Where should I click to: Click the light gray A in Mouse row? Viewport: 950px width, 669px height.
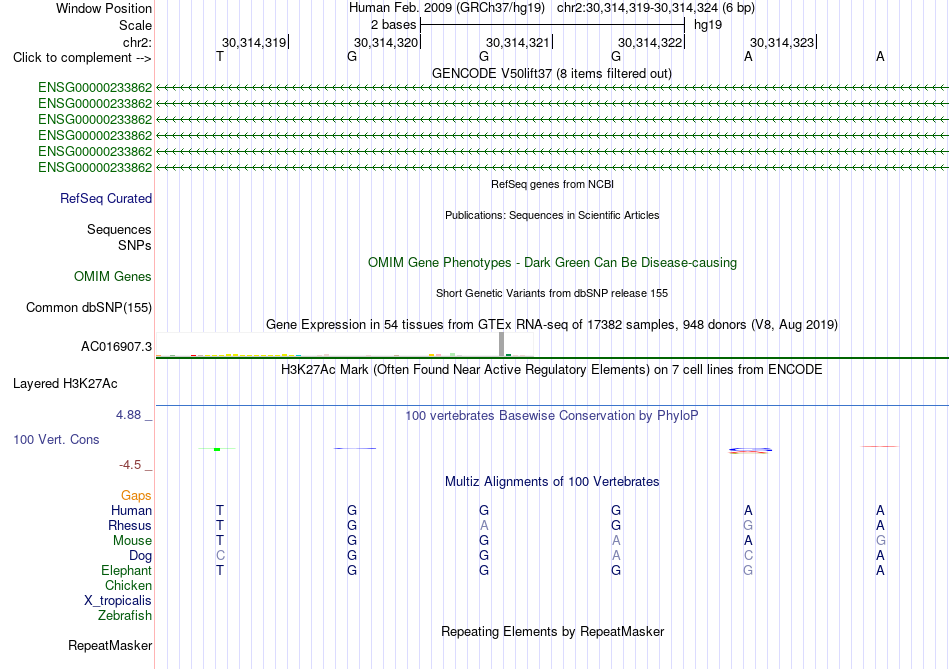pos(616,541)
